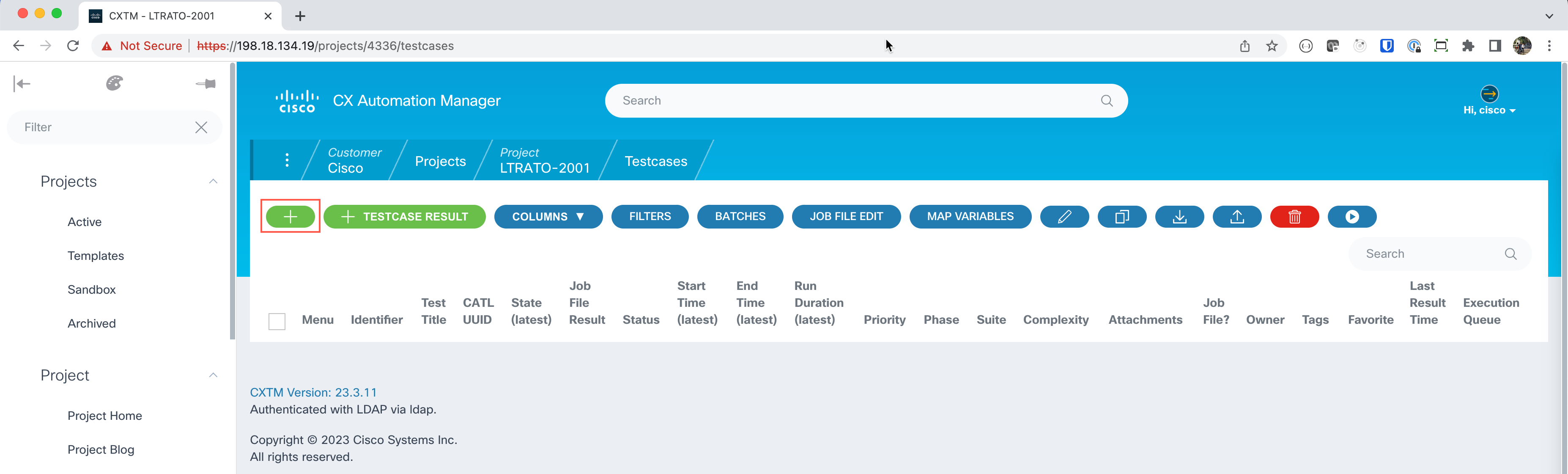Image resolution: width=1568 pixels, height=474 pixels.
Task: Click the download icon button
Action: click(1179, 216)
